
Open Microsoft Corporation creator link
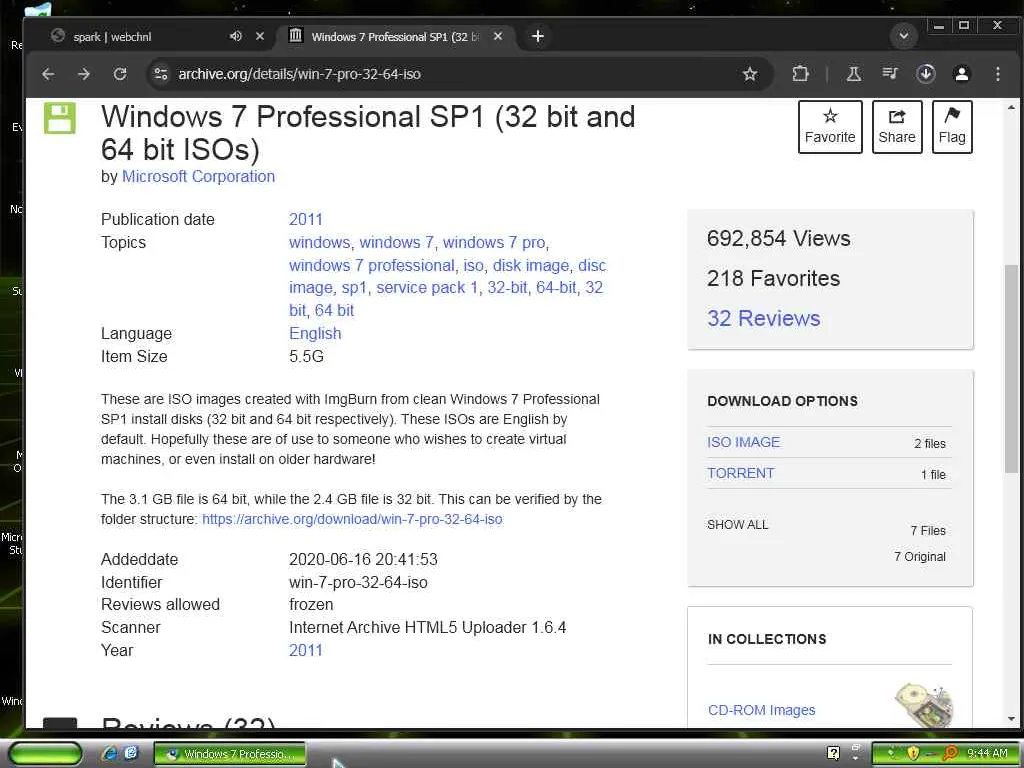(199, 176)
